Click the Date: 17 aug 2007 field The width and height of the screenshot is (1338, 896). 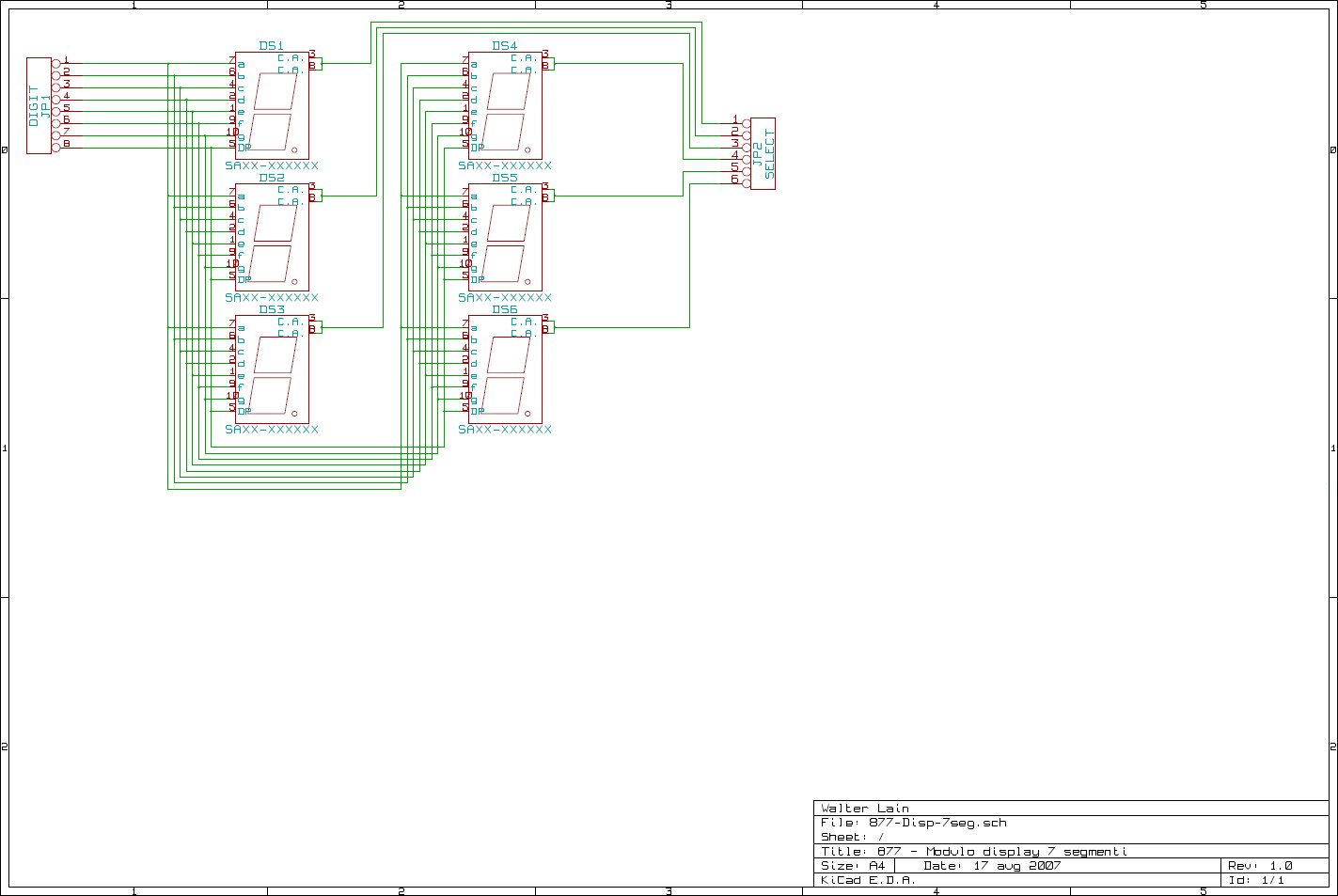tap(992, 866)
